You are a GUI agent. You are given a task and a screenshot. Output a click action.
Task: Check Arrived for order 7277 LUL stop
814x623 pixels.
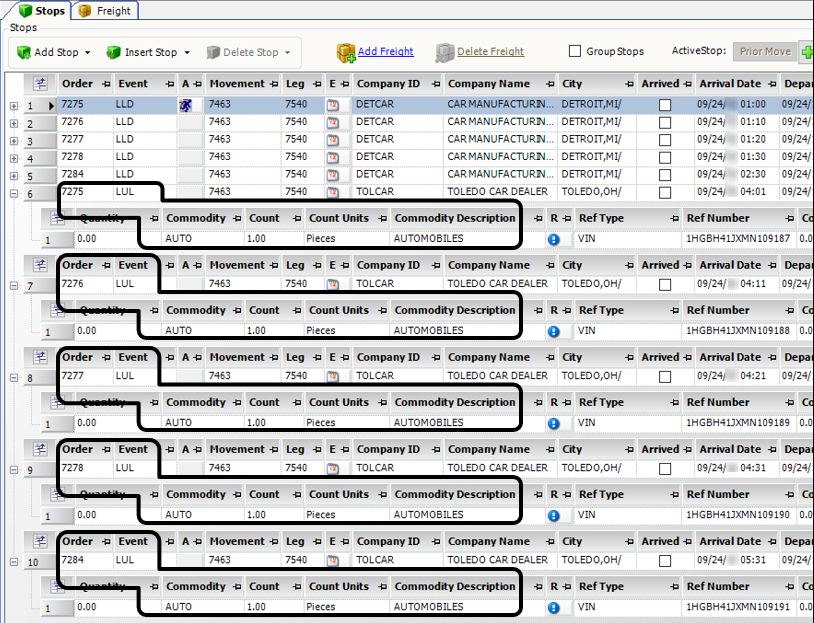664,377
